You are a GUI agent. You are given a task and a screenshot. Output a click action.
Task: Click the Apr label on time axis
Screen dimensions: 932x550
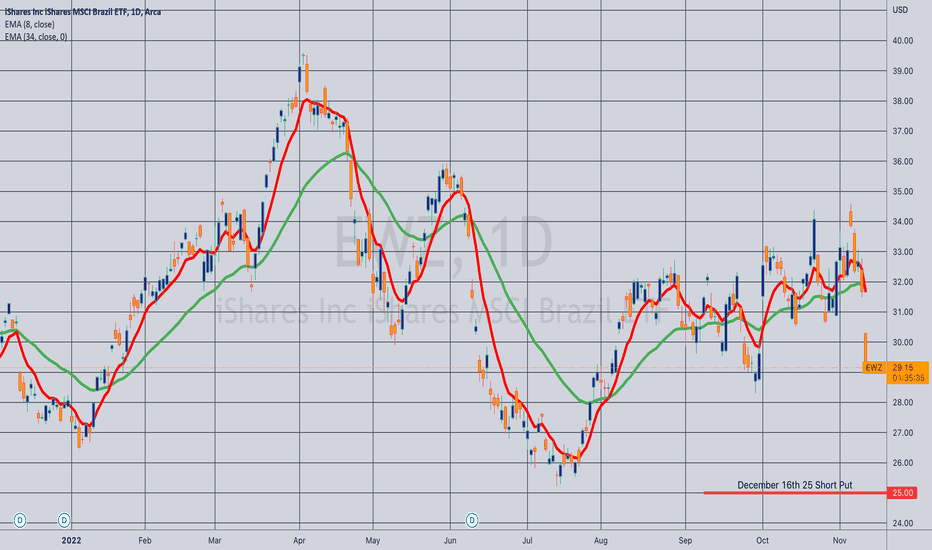pyautogui.click(x=299, y=540)
